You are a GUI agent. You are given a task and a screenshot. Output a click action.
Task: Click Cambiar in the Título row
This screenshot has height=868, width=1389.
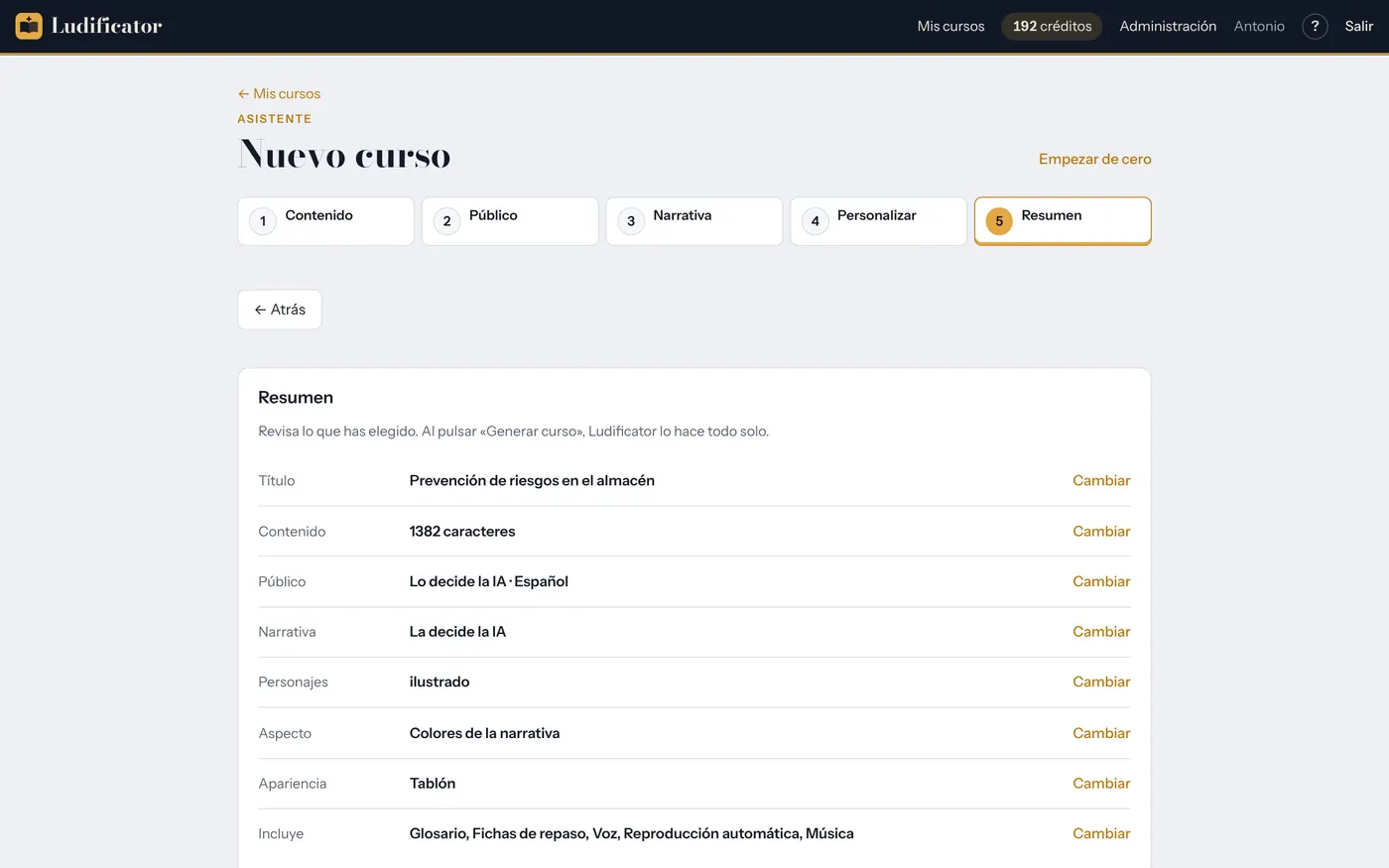tap(1101, 480)
